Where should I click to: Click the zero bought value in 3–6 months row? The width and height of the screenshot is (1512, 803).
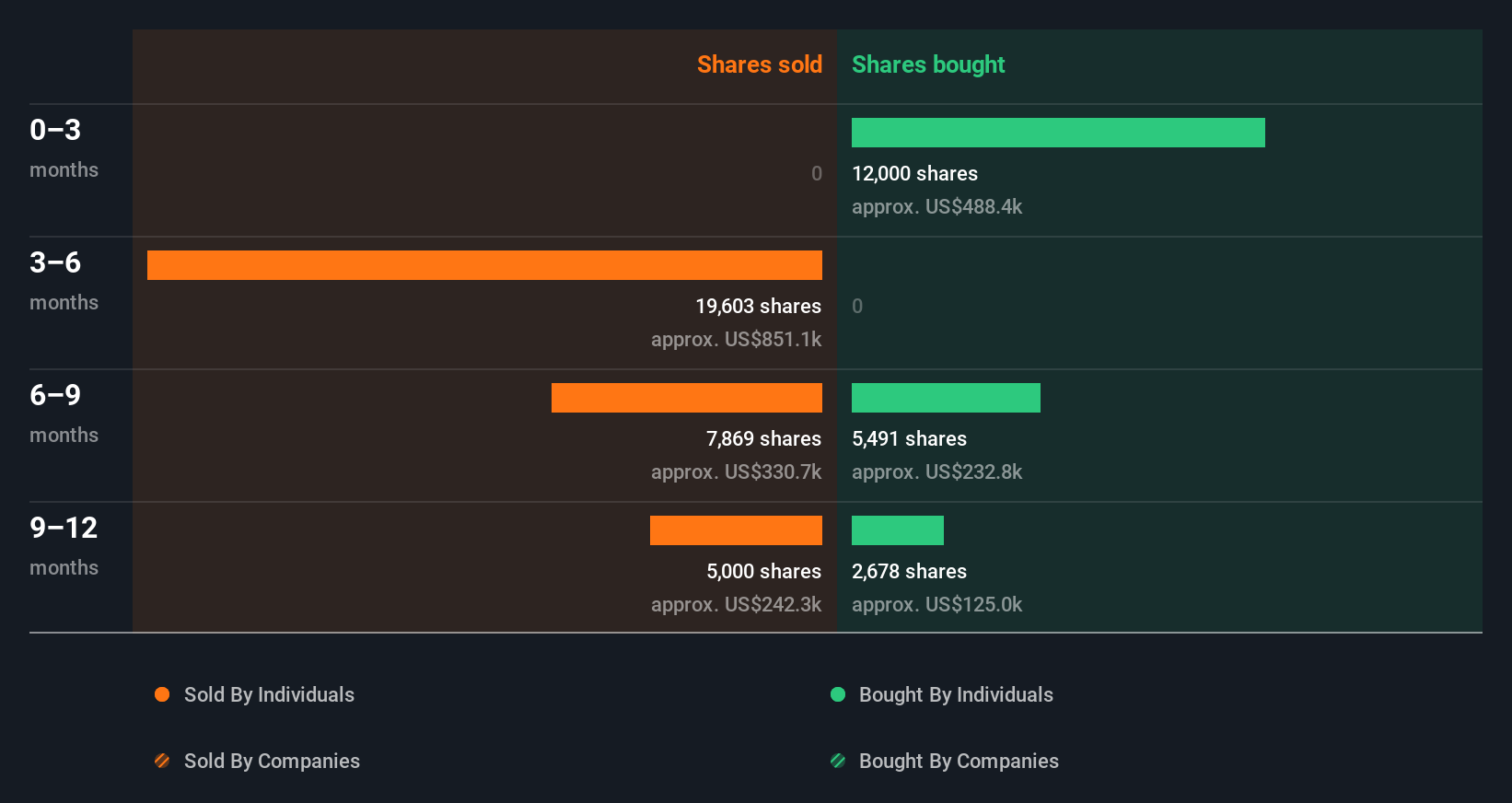point(857,306)
